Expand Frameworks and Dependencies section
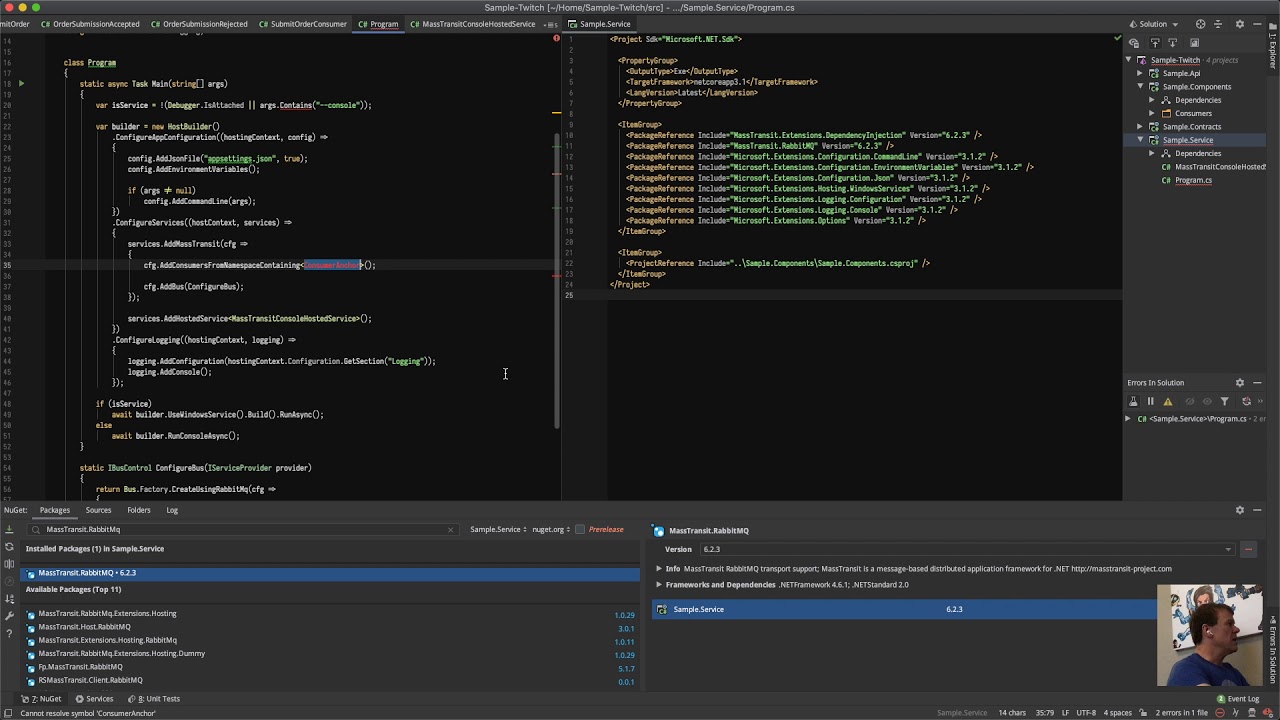Viewport: 1280px width, 720px height. click(x=659, y=585)
